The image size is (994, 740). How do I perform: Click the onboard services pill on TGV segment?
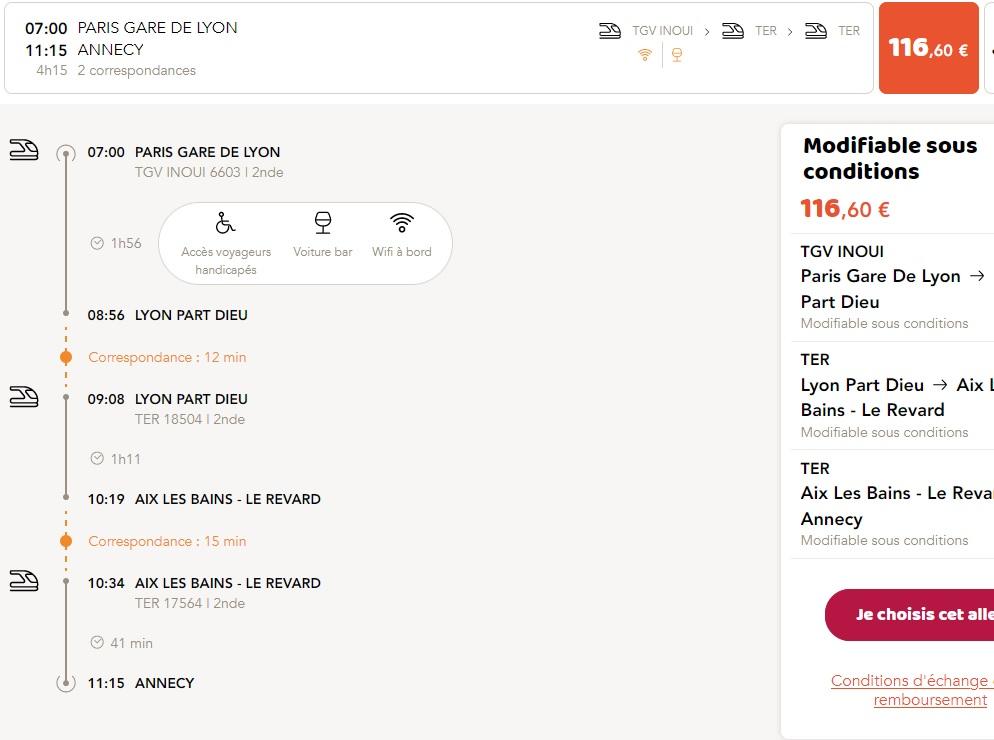click(306, 243)
